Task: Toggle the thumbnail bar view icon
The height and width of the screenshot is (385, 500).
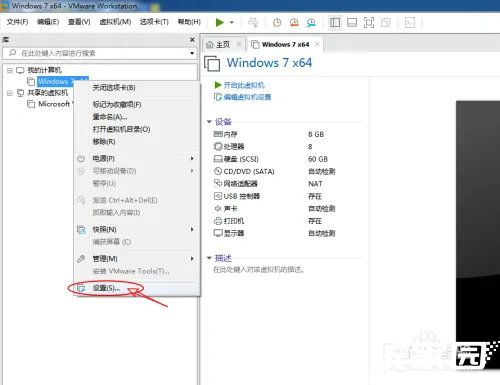Action: (x=352, y=22)
